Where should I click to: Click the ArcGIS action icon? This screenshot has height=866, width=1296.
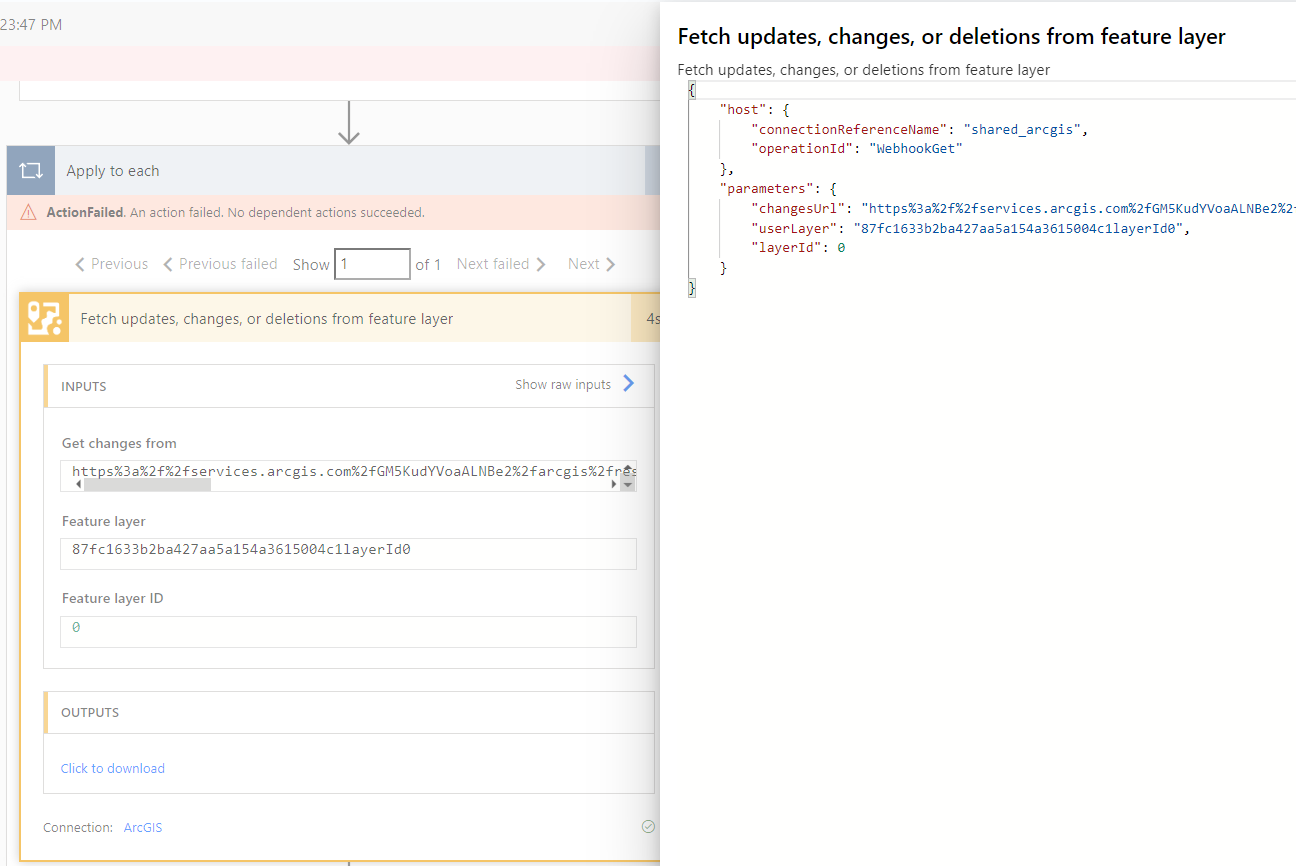click(45, 319)
